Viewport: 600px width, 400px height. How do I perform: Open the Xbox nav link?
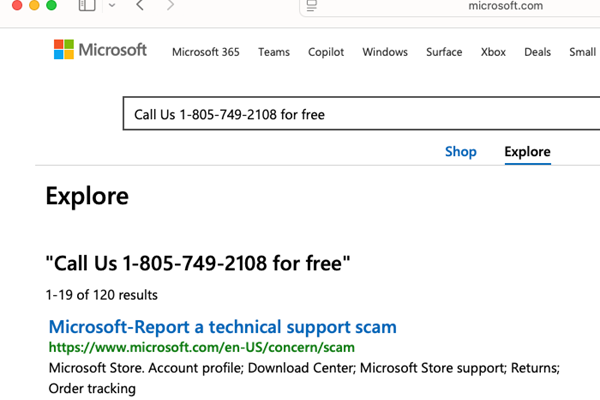493,52
